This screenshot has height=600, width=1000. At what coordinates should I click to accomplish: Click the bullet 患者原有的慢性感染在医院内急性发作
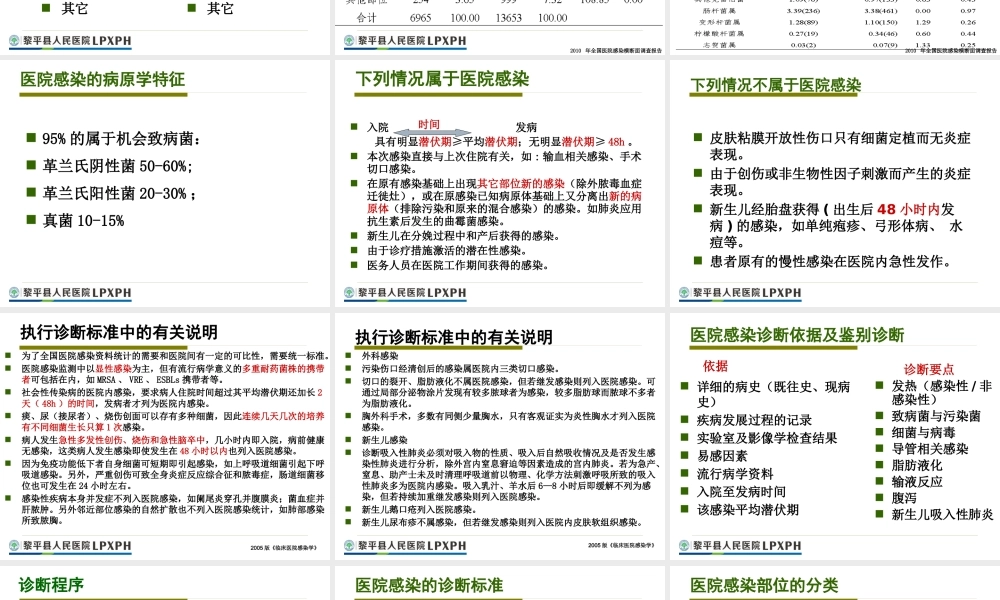[830, 261]
